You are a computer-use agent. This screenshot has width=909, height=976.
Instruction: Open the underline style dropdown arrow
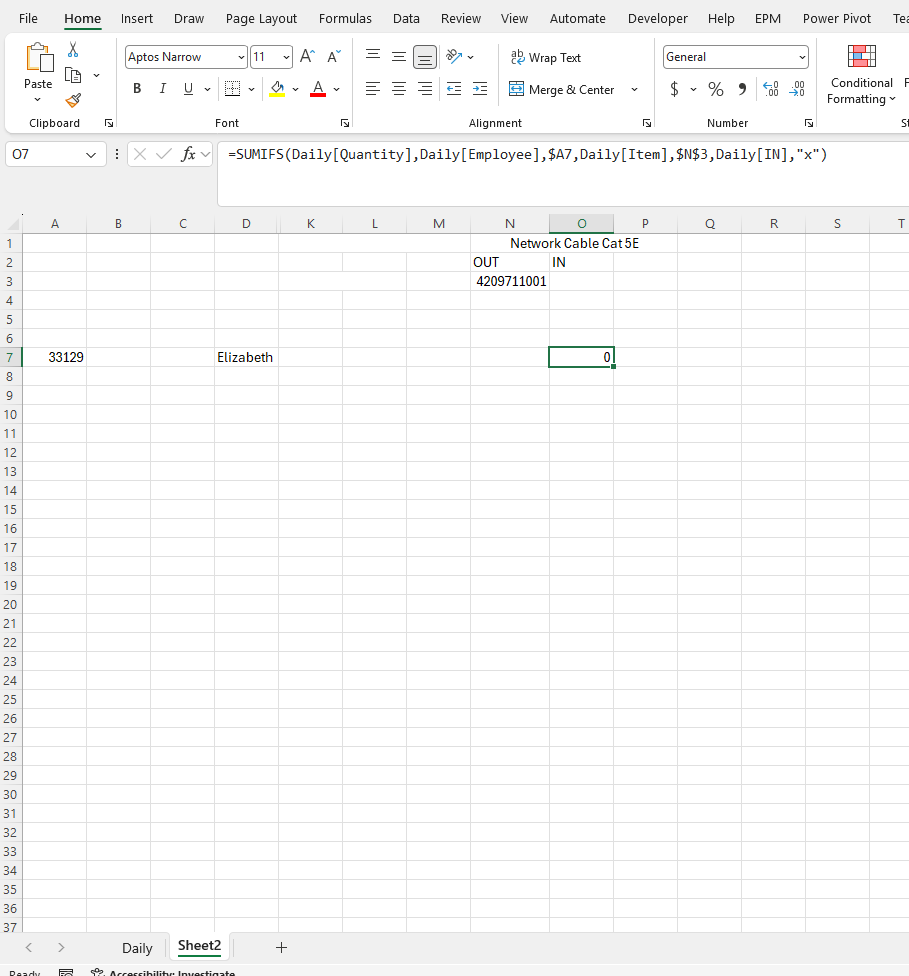207,90
